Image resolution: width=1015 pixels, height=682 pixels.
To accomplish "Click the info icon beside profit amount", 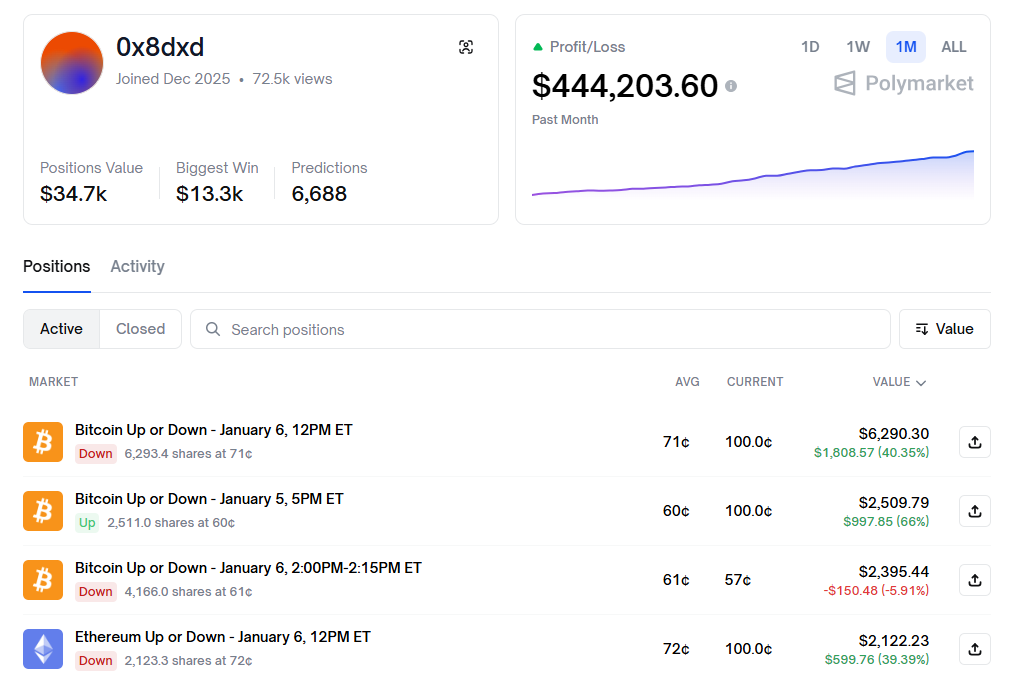I will 731,86.
